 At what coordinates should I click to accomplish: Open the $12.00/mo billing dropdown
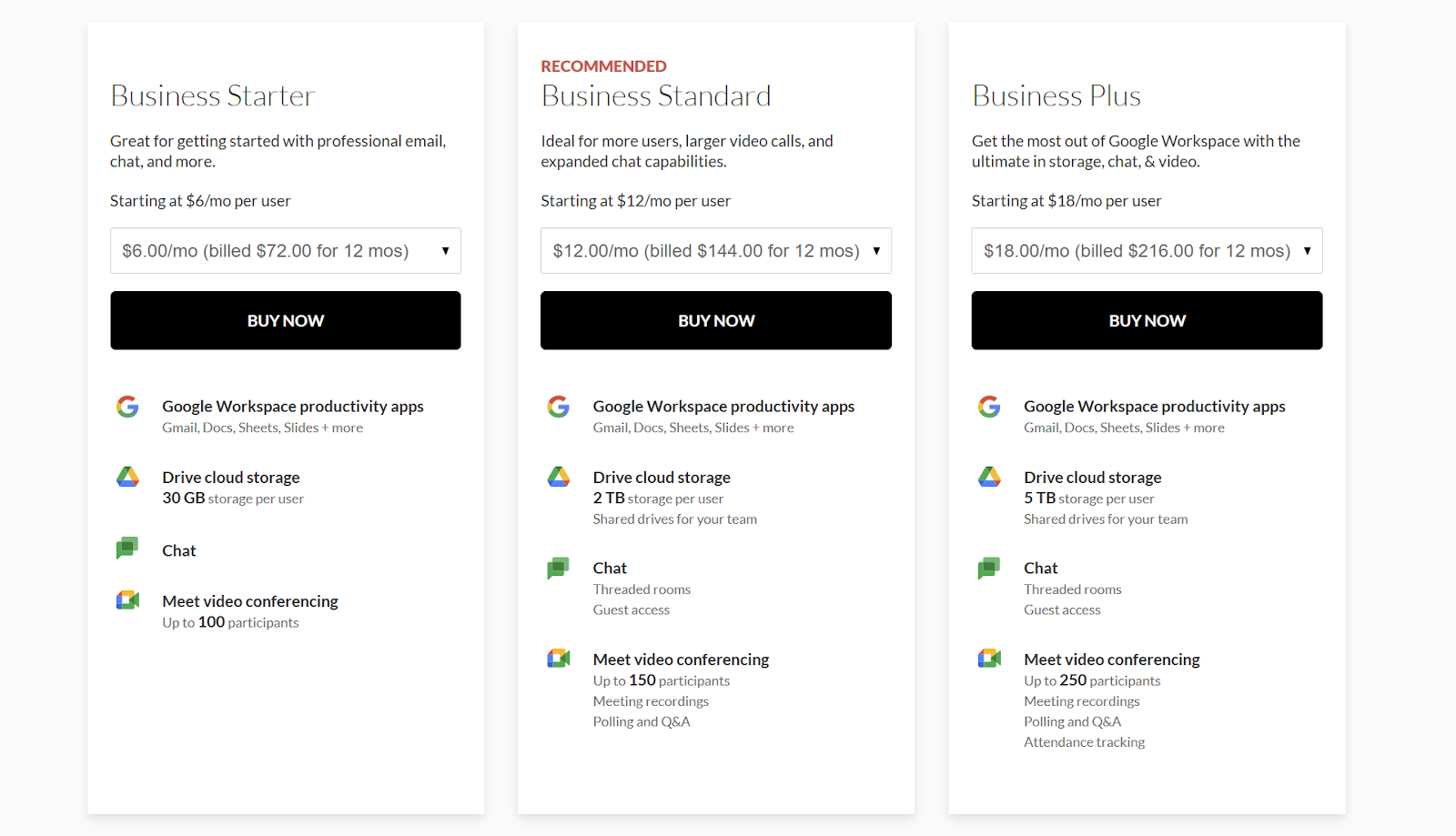point(715,251)
